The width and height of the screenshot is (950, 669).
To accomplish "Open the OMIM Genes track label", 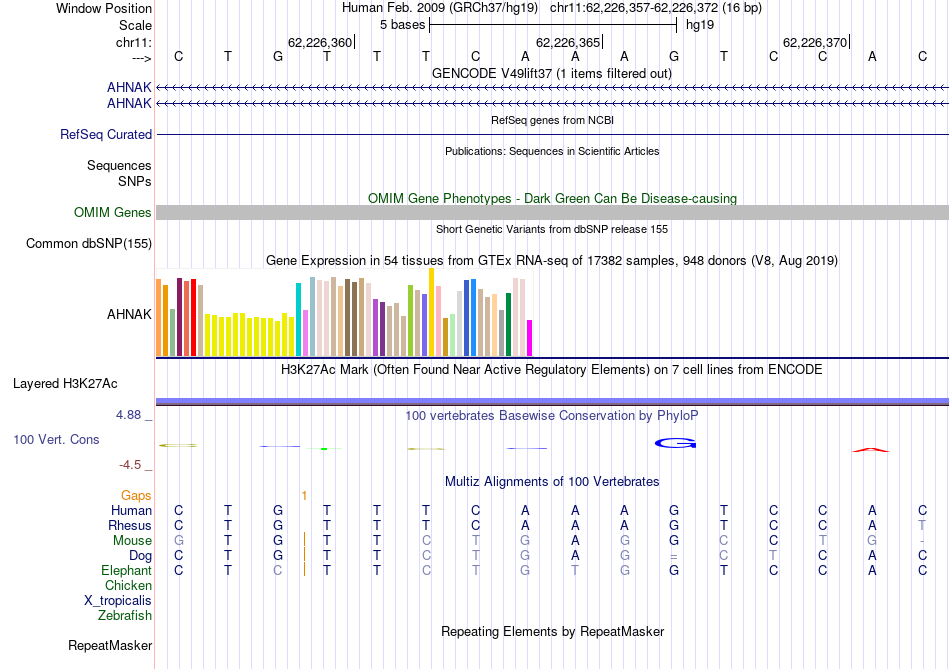I will [x=112, y=212].
